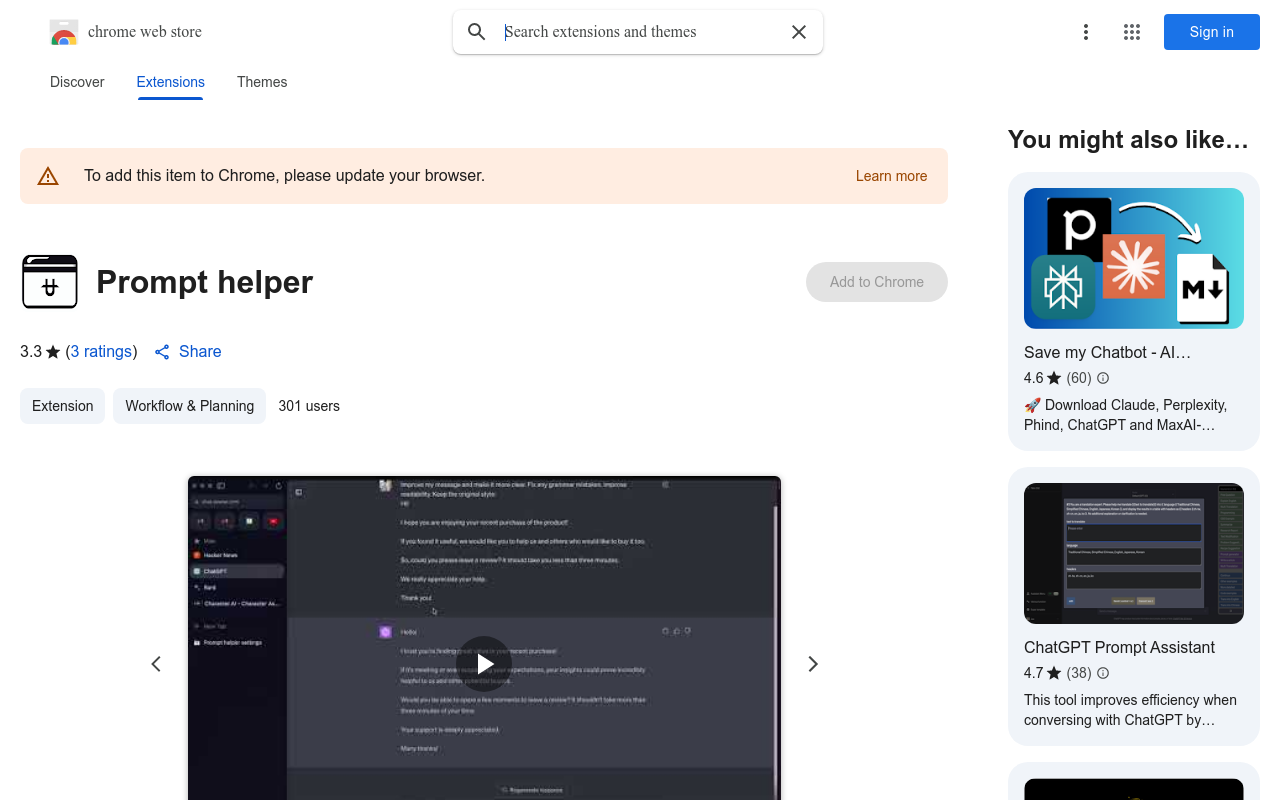Focus the Search extensions and themes field
Viewport: 1280px width, 800px height.
pyautogui.click(x=640, y=32)
